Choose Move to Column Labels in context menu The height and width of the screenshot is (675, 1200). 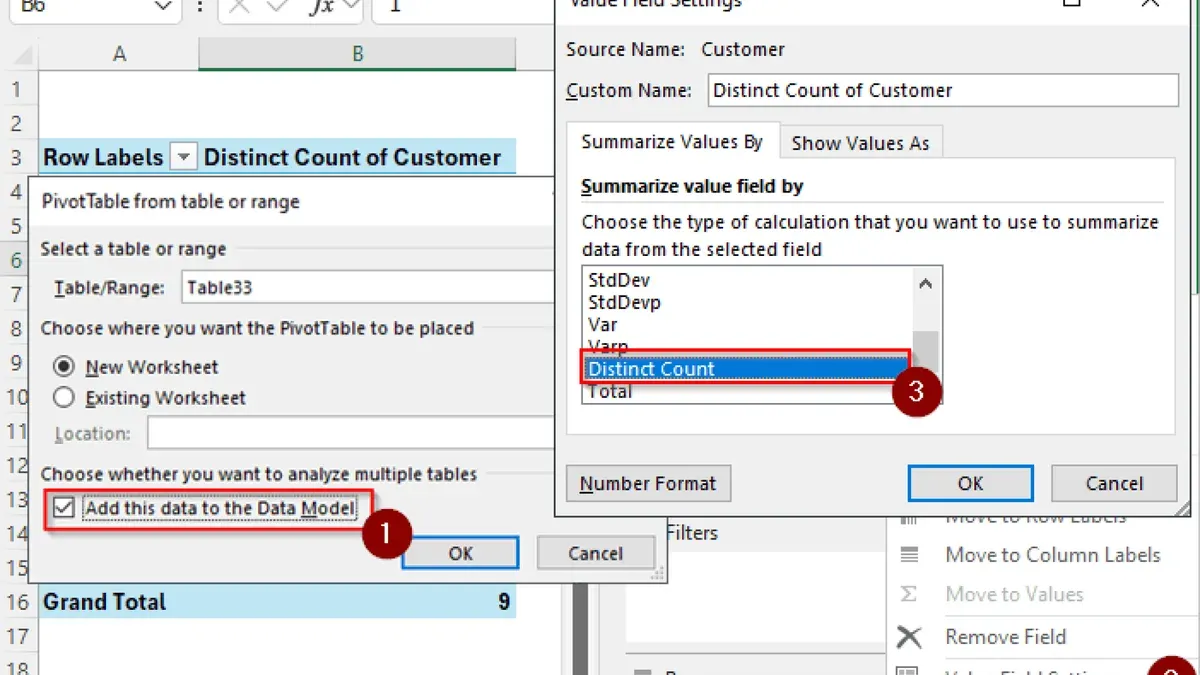[1053, 555]
